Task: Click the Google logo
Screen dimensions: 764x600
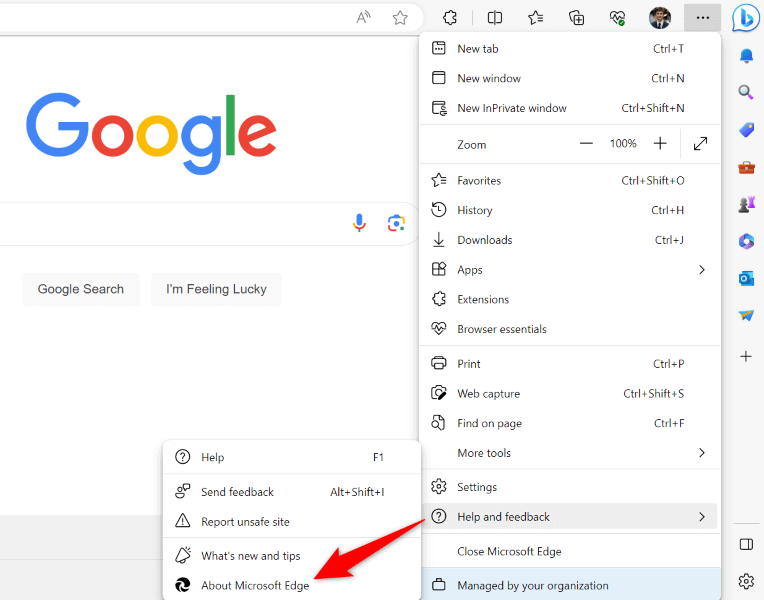Action: 151,133
